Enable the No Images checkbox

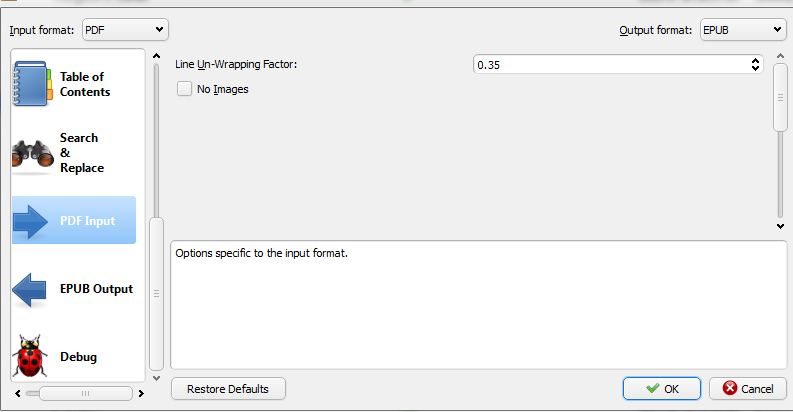click(x=184, y=89)
